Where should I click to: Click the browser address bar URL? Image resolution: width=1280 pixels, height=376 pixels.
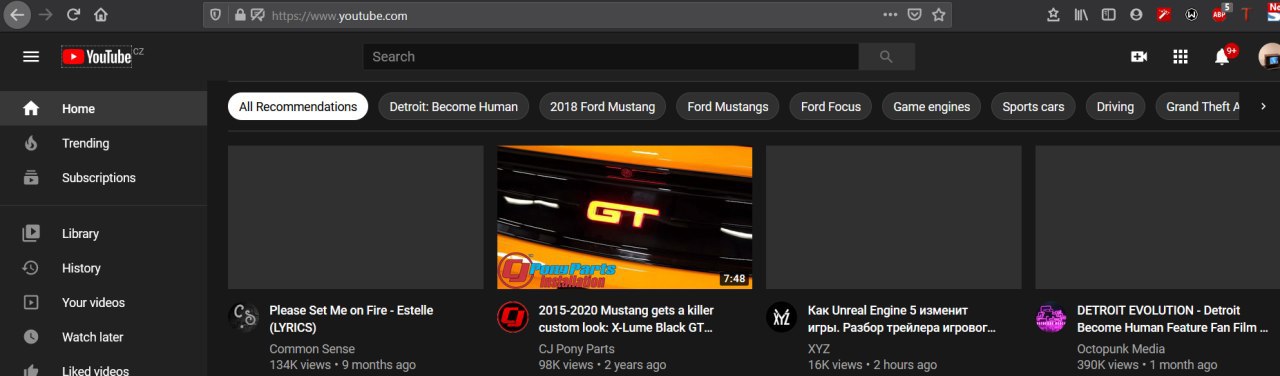[x=339, y=15]
